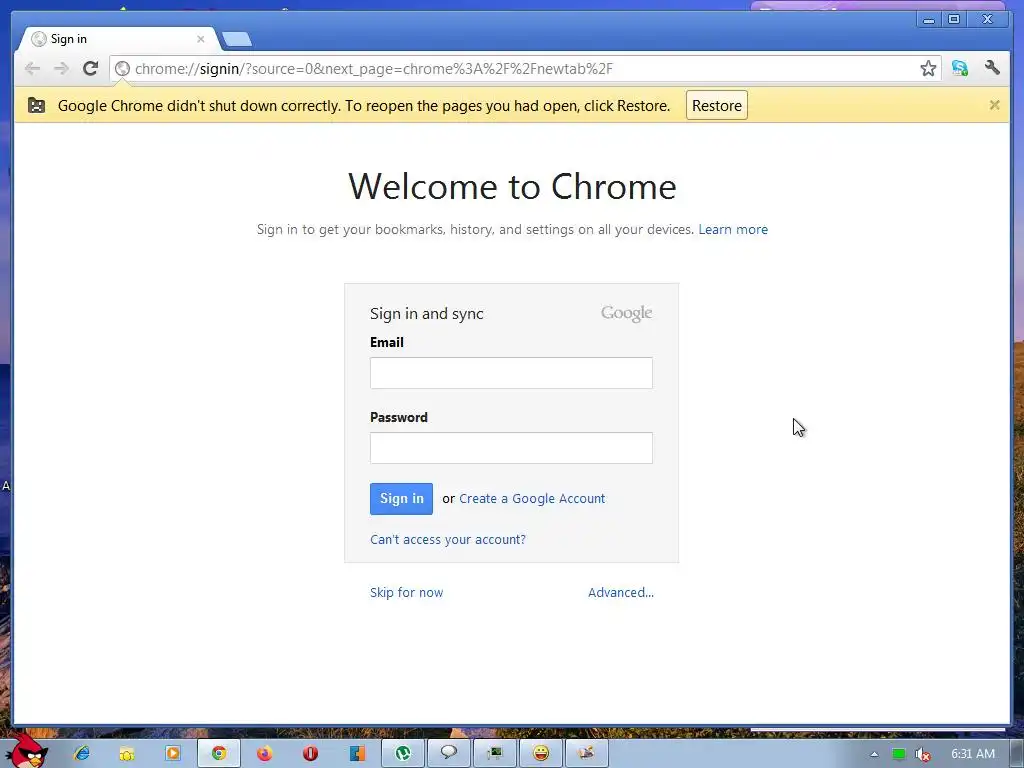Launch Internet Explorer from taskbar

[x=82, y=754]
